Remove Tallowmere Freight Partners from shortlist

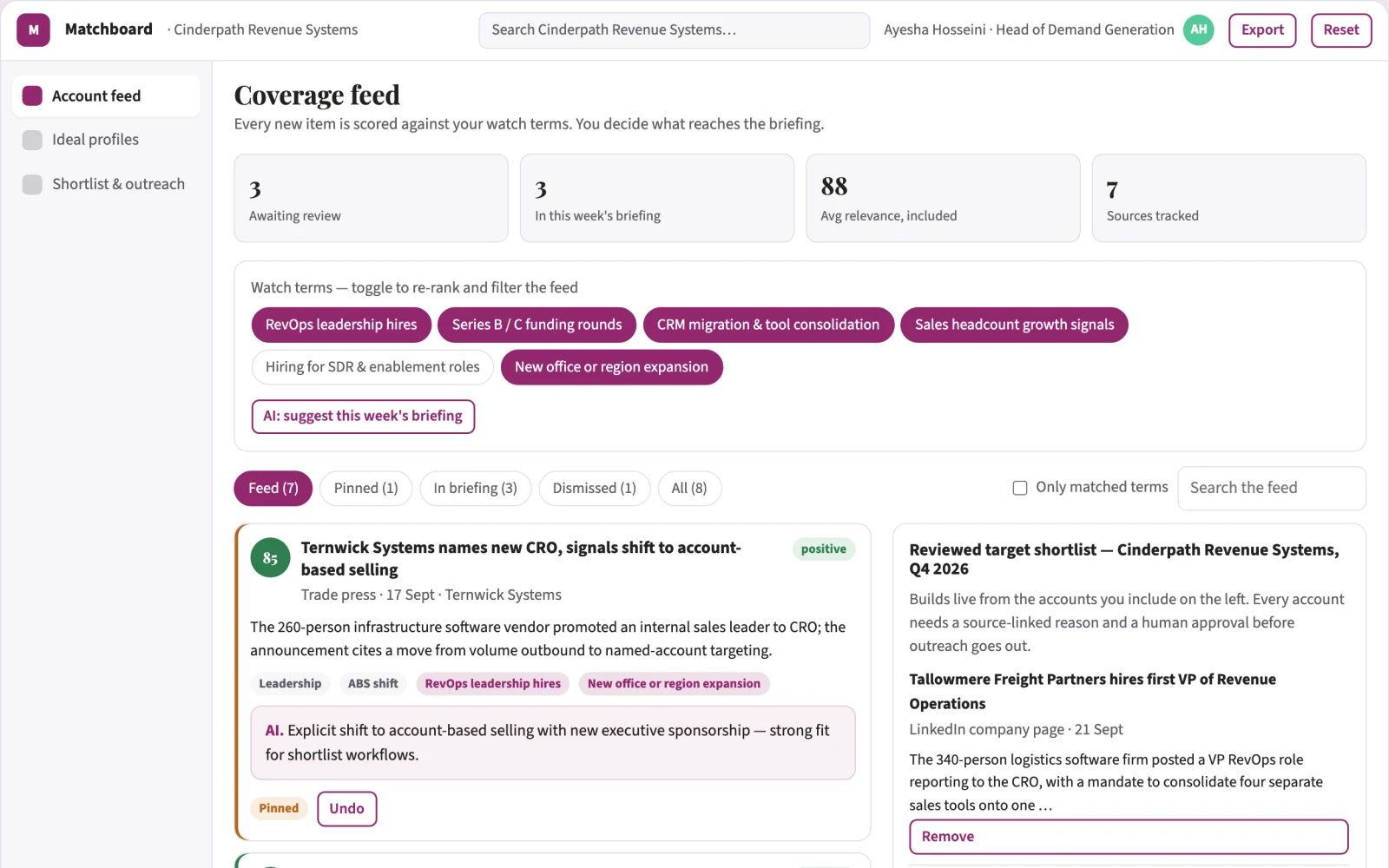[x=1129, y=837]
